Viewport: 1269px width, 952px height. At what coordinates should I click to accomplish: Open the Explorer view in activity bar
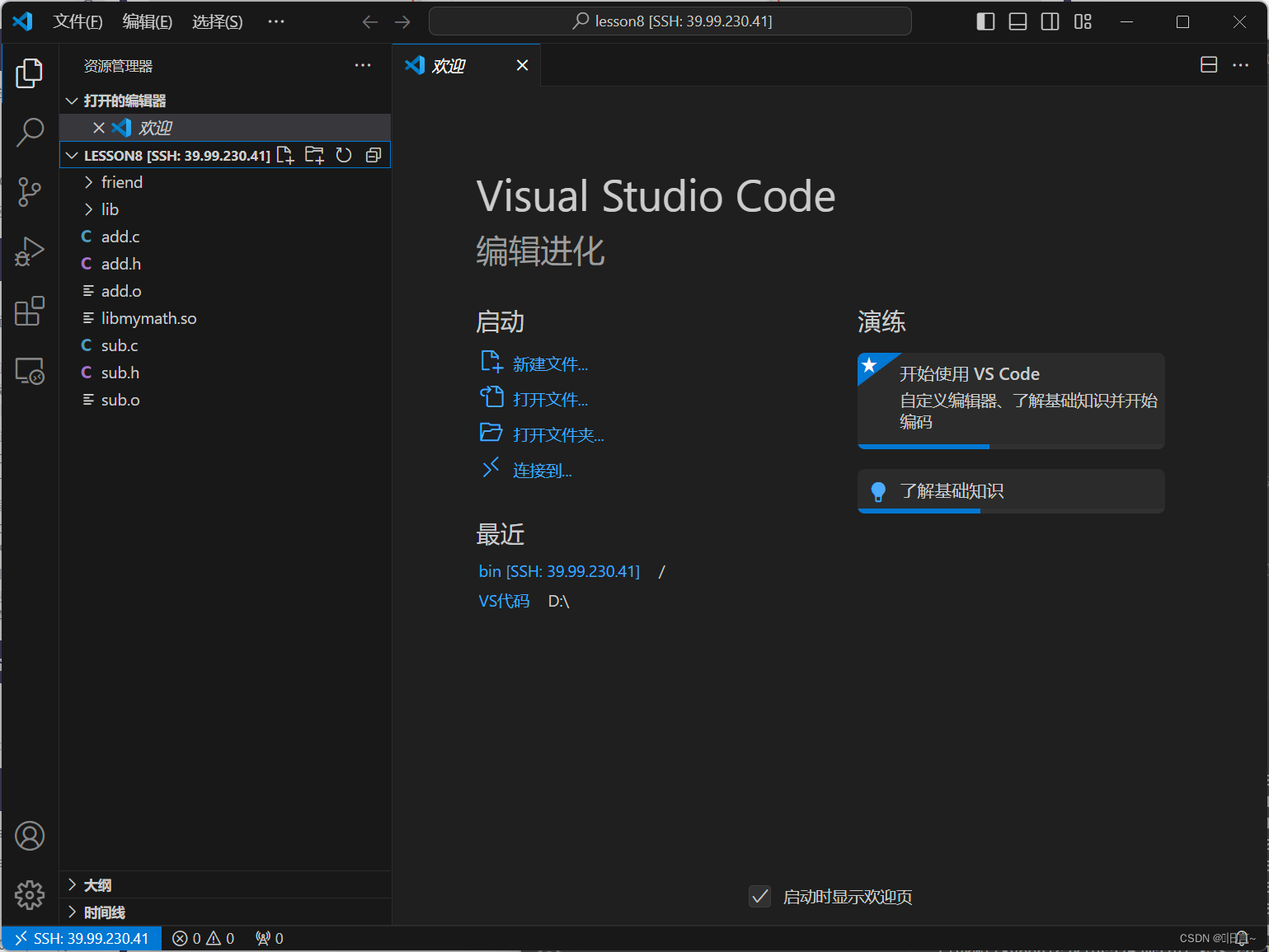[30, 73]
